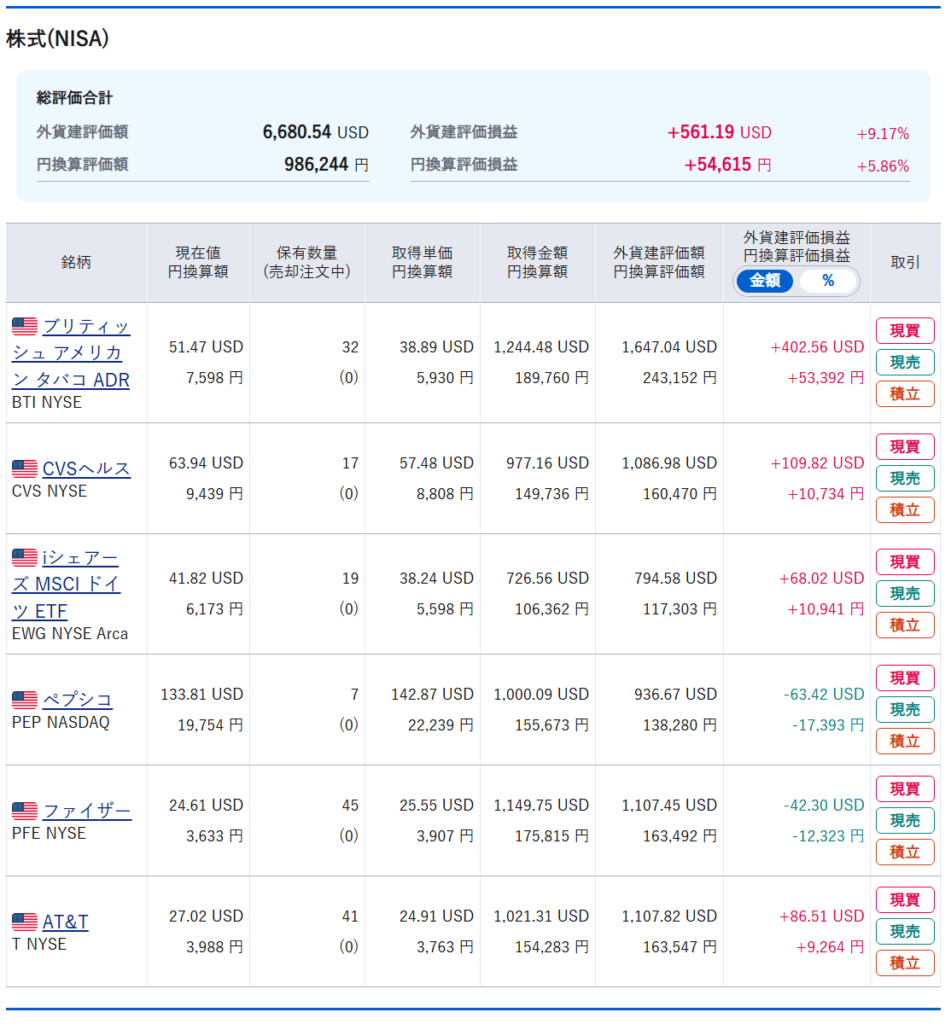Click PFE acquisition amount 1,149.75 USD
This screenshot has height=1024, width=951.
541,805
